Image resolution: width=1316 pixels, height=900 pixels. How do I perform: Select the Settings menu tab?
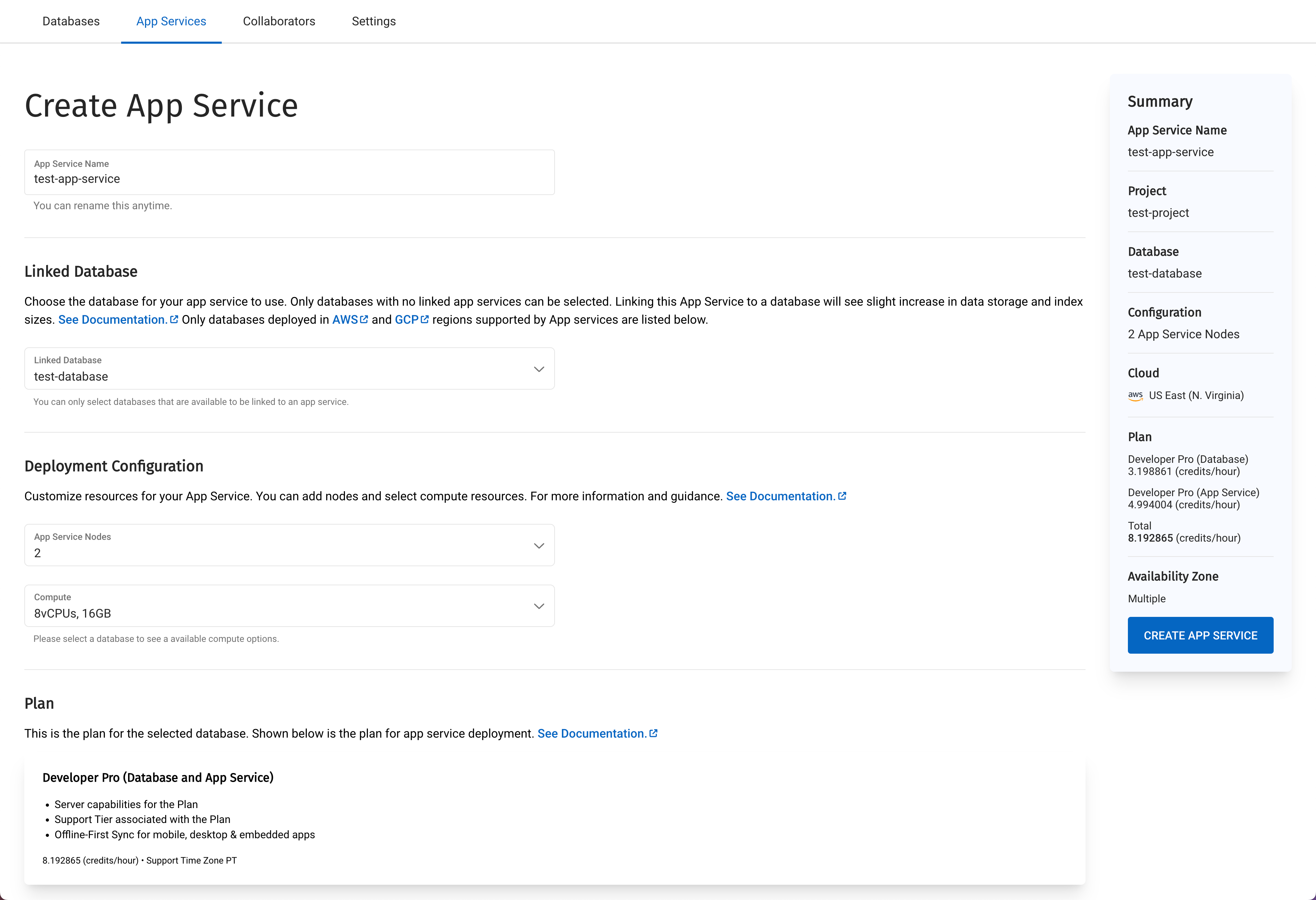374,21
